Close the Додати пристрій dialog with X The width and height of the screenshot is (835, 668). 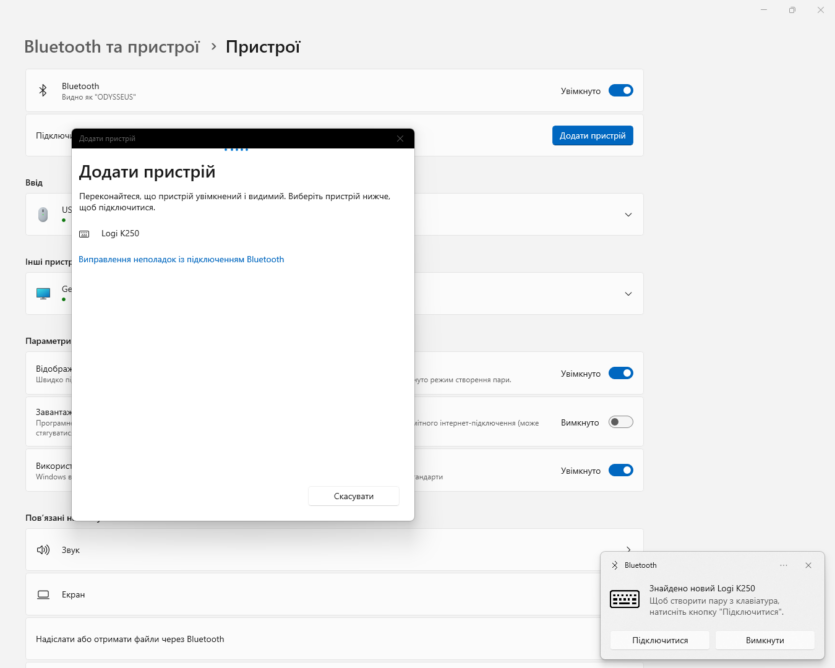tap(400, 139)
